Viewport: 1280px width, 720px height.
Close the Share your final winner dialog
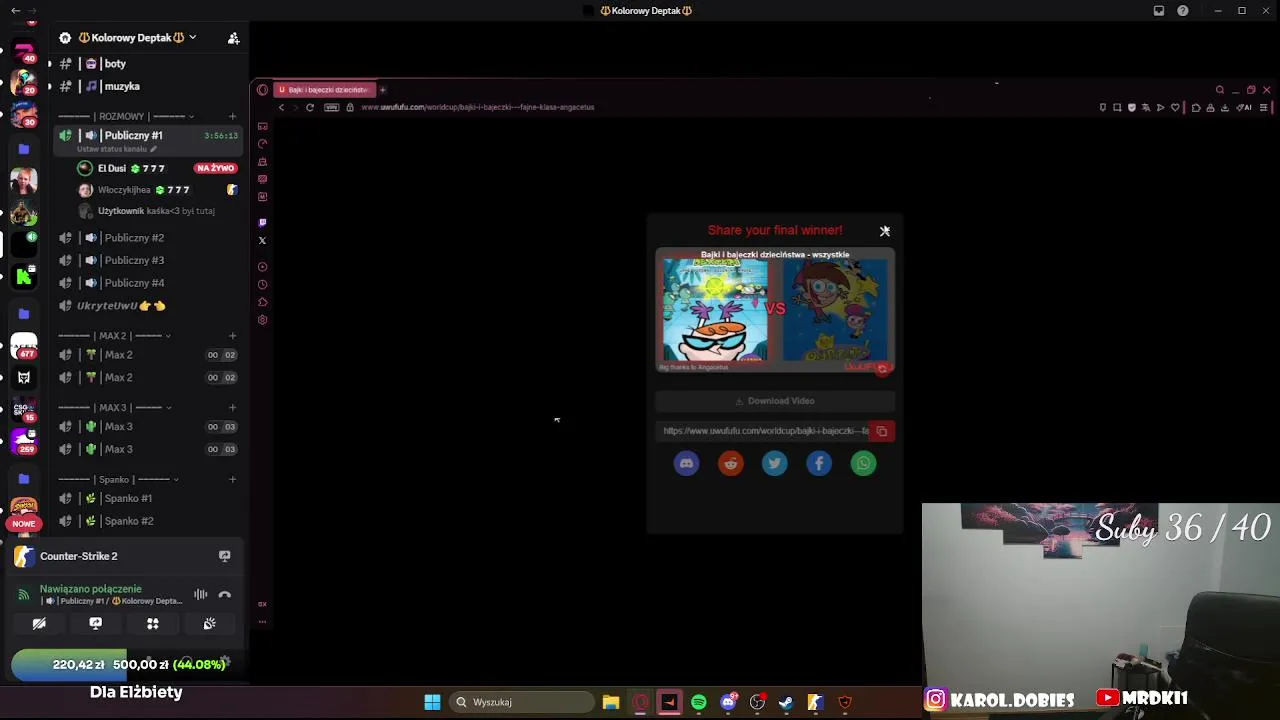885,231
